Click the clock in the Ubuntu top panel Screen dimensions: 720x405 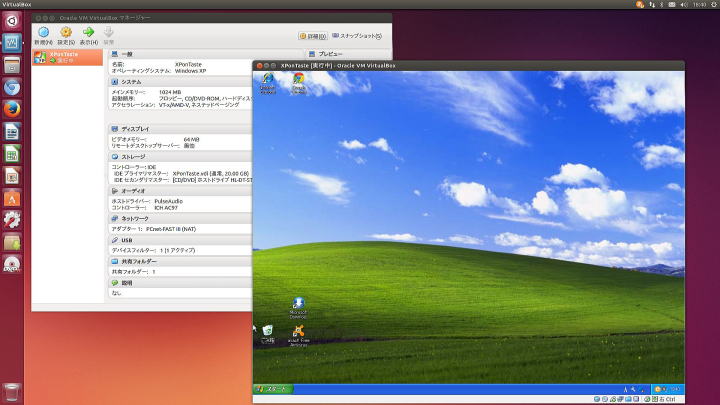coord(699,4)
